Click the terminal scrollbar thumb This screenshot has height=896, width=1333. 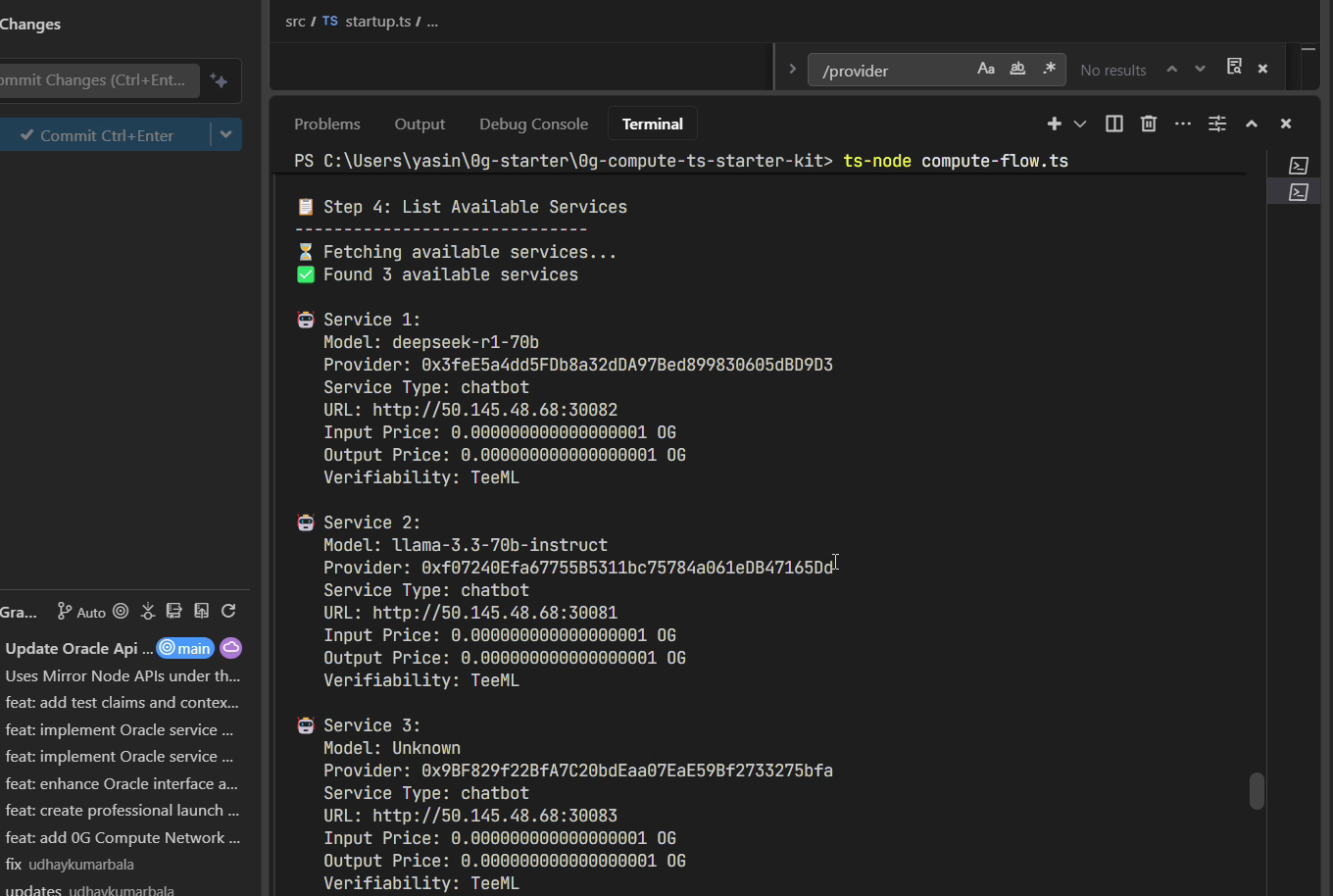point(1257,791)
